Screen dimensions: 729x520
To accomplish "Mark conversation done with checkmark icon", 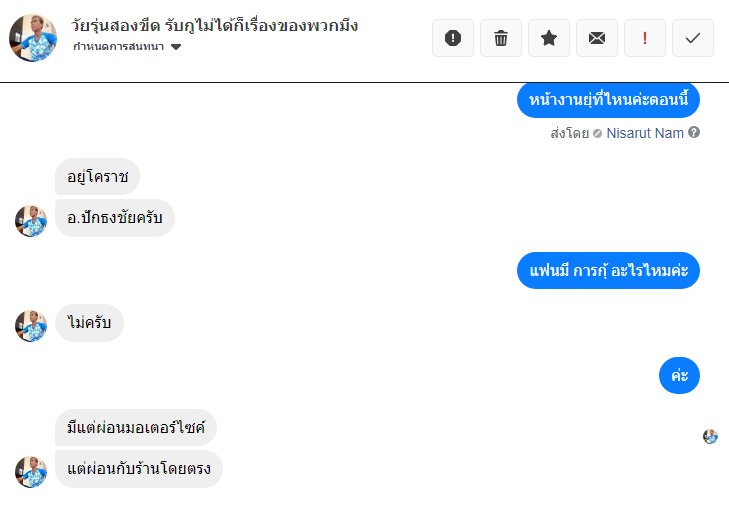I will (693, 38).
